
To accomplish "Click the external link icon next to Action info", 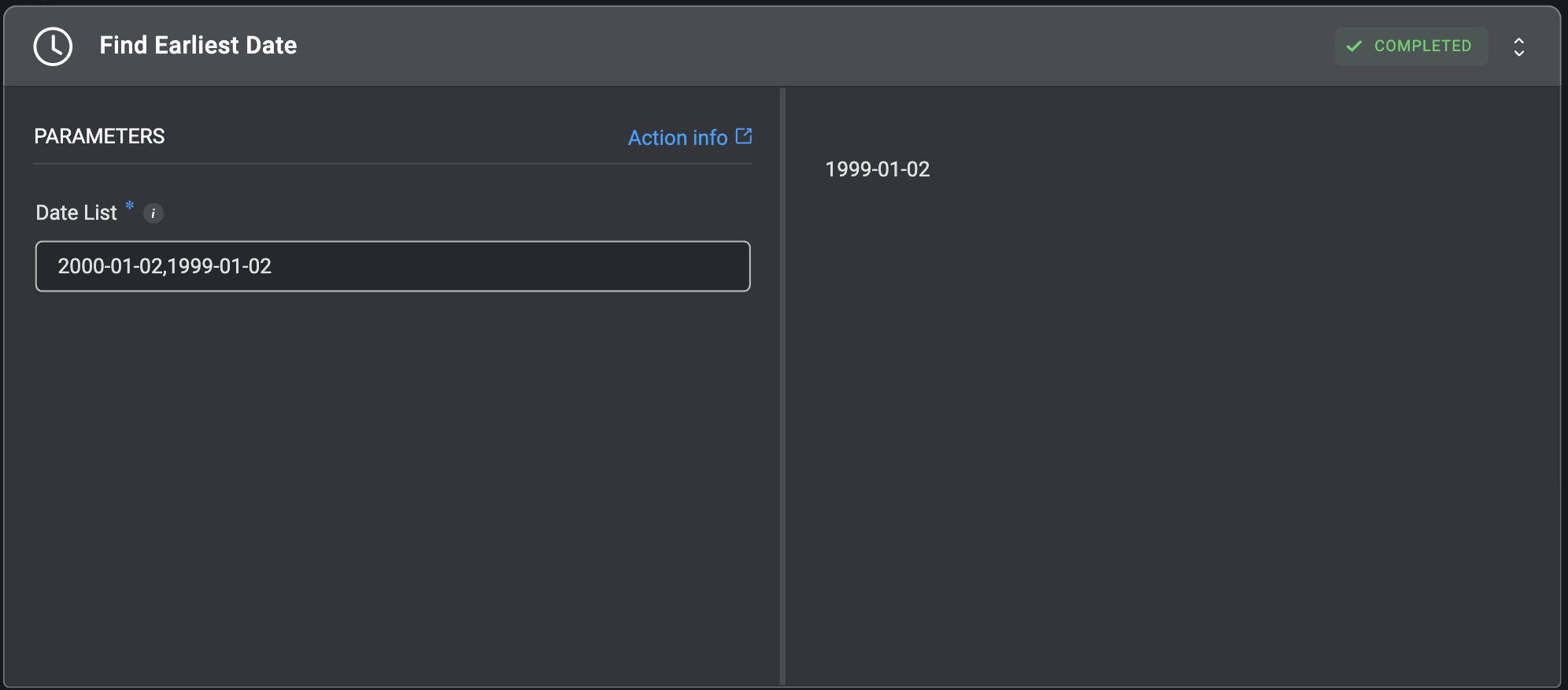I will 744,136.
